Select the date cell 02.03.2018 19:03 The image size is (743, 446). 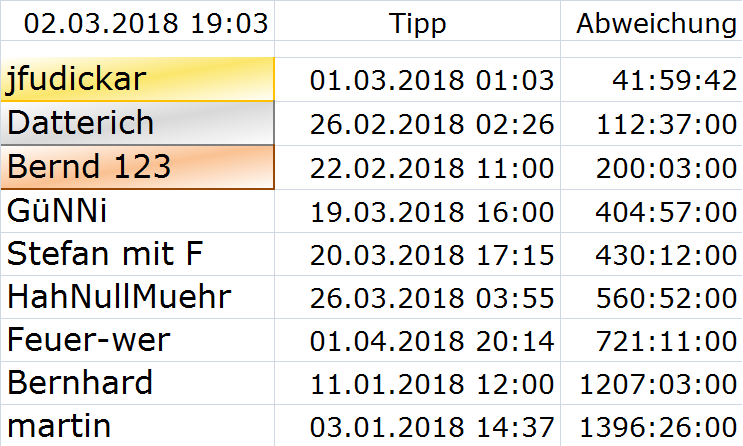pos(137,24)
